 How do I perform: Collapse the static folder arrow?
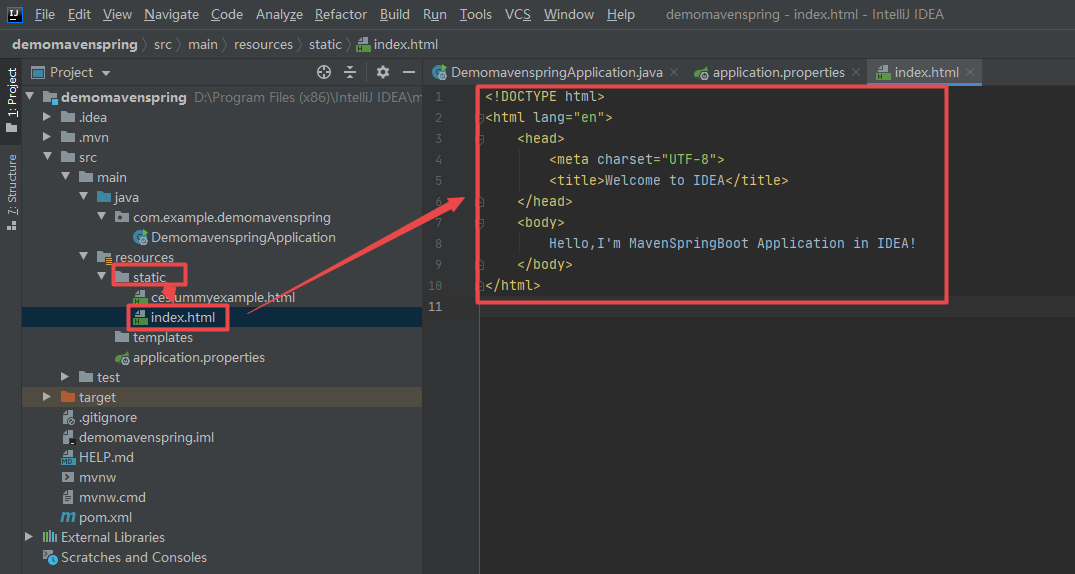pos(101,277)
